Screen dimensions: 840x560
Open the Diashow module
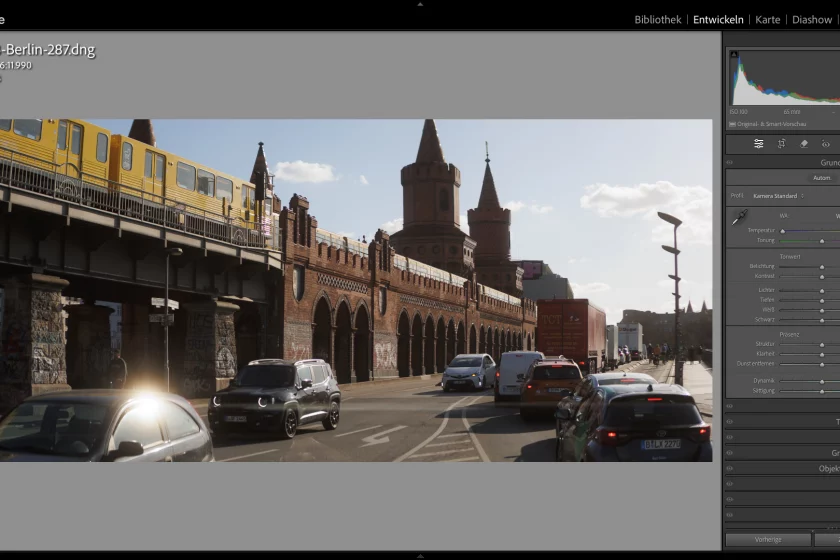[x=812, y=20]
